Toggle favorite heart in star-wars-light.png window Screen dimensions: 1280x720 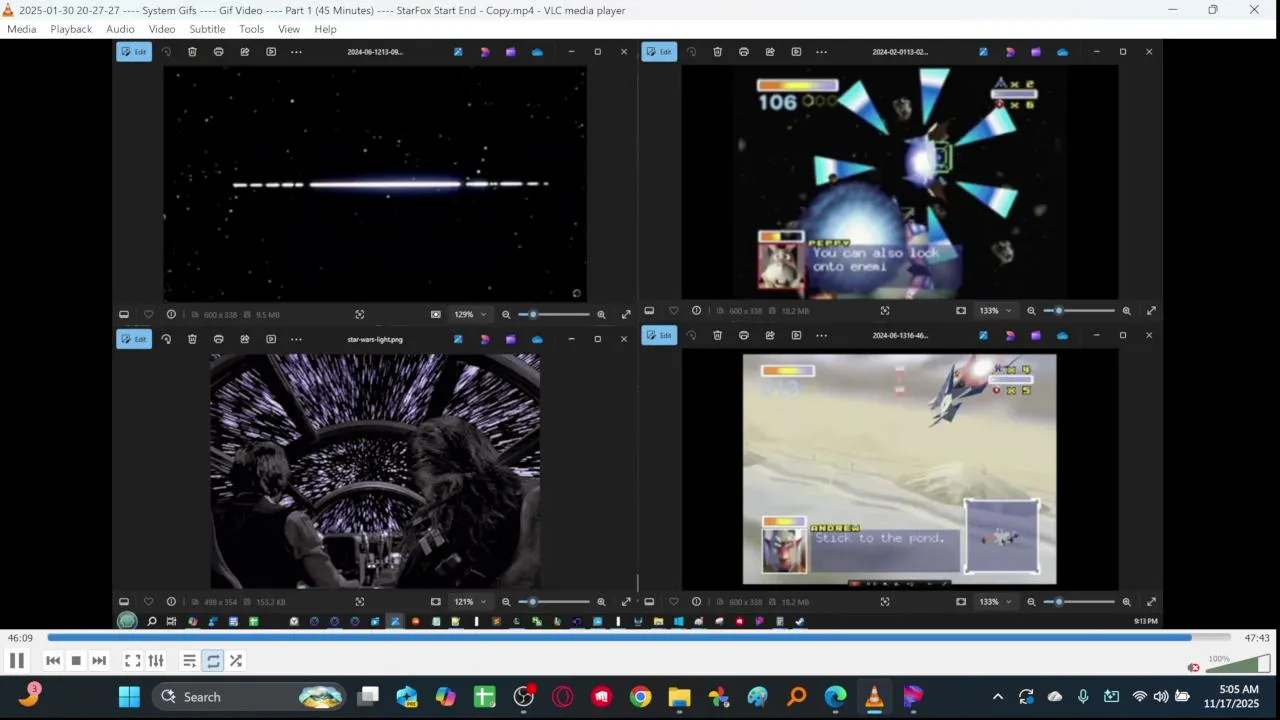click(x=148, y=602)
